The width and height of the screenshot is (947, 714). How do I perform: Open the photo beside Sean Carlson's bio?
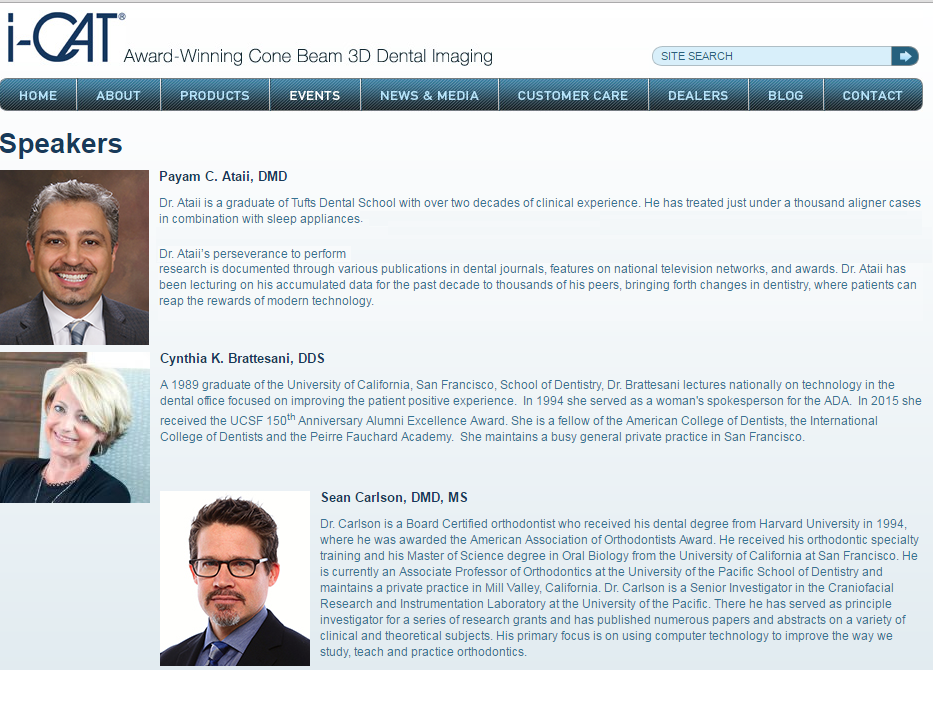[235, 578]
